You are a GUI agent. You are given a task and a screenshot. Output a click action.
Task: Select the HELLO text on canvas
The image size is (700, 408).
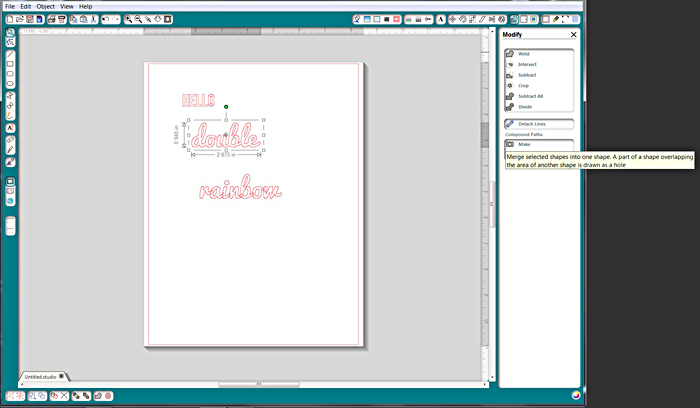(x=198, y=100)
